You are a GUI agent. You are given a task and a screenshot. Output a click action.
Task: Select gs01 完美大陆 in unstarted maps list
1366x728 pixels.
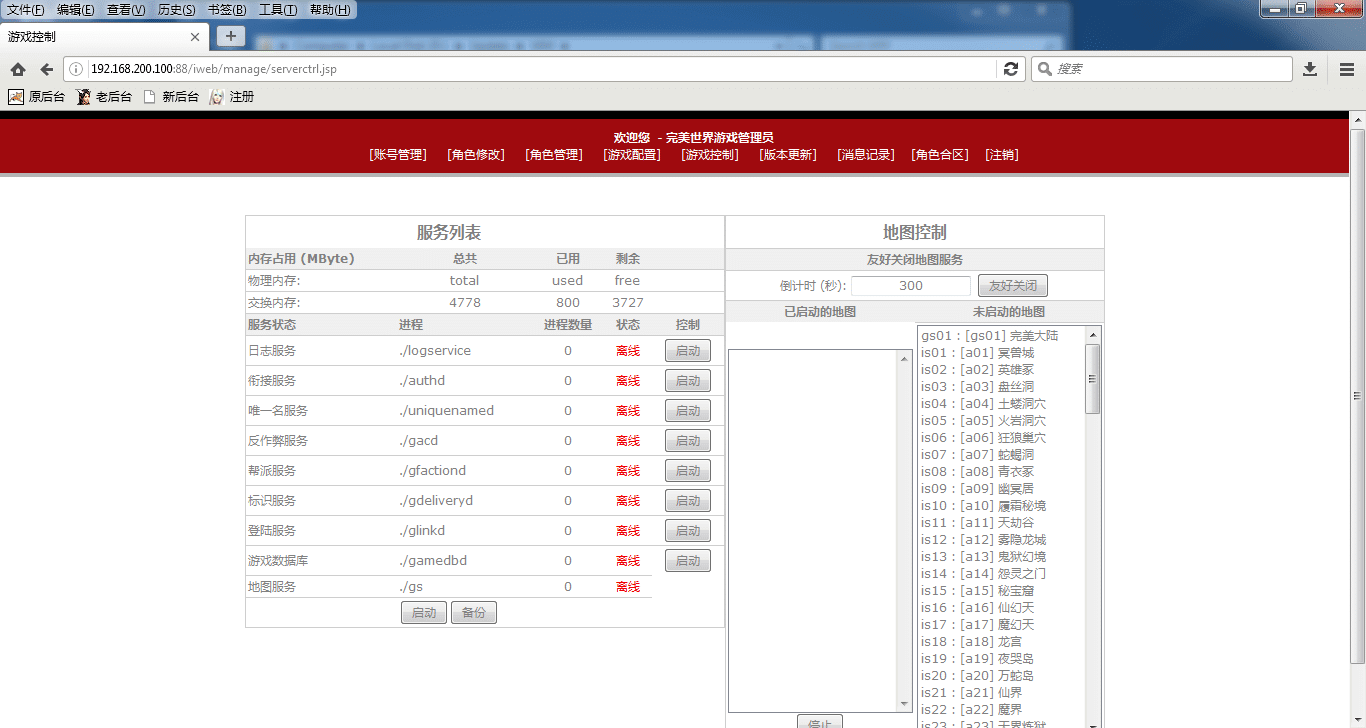click(990, 336)
